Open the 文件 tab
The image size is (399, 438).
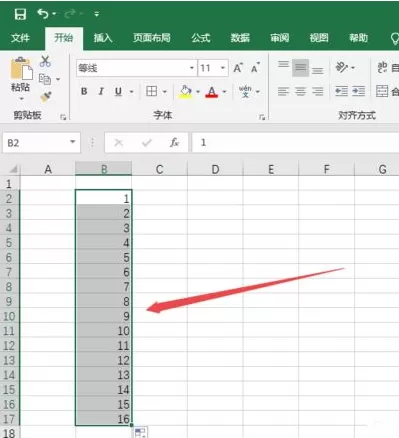coord(20,38)
